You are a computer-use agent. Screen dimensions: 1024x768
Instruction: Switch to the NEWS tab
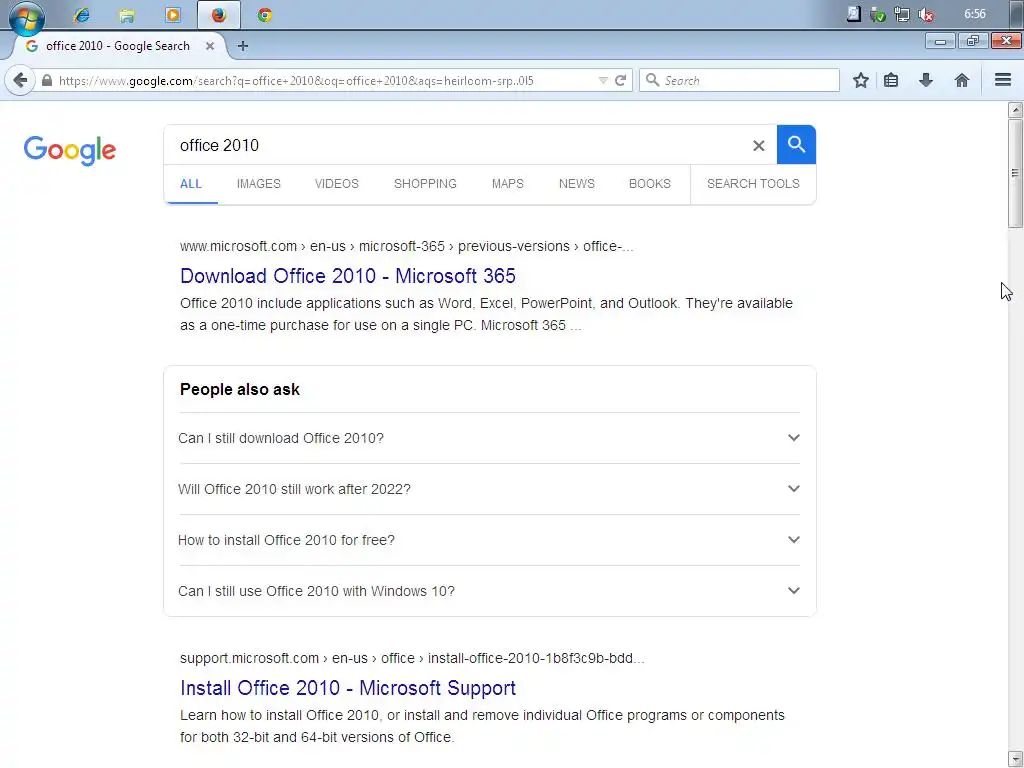tap(577, 184)
